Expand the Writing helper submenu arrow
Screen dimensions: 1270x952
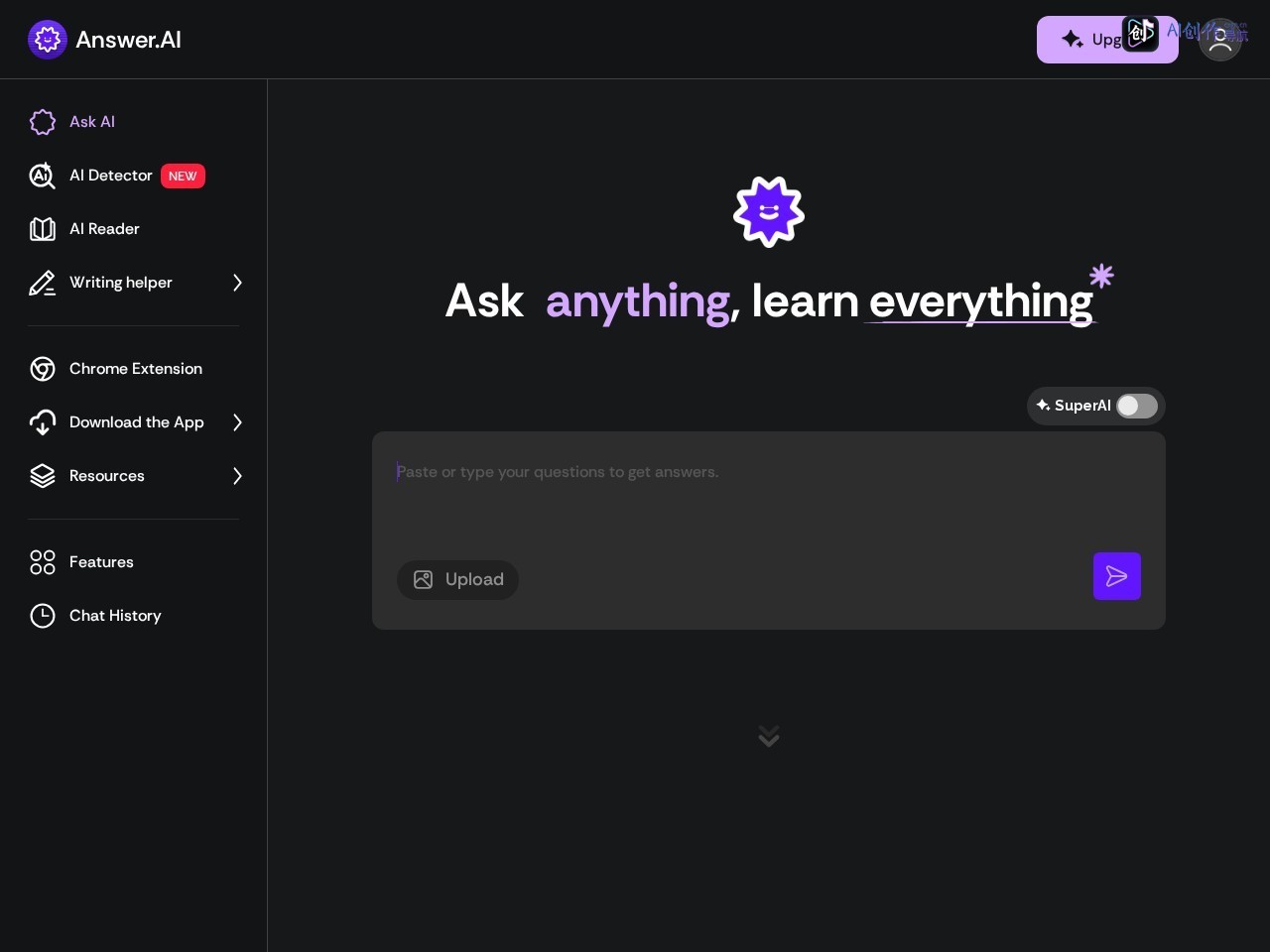coord(237,283)
